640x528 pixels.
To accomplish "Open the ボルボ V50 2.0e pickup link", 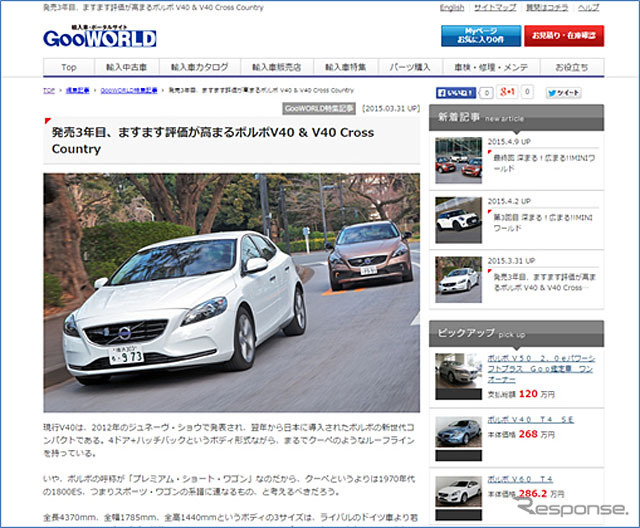I will 541,369.
